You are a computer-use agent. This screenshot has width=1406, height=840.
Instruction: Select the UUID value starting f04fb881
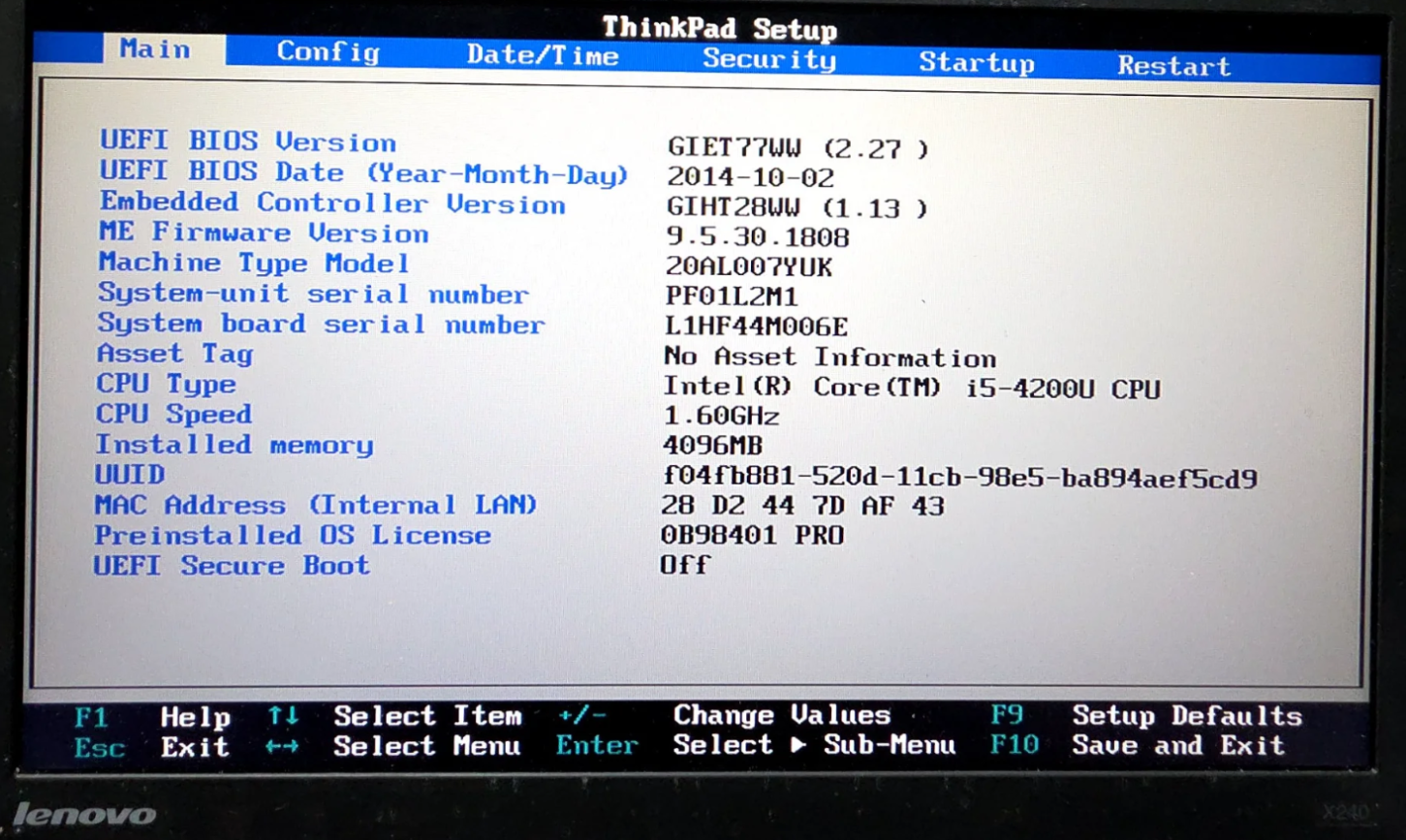pos(959,478)
